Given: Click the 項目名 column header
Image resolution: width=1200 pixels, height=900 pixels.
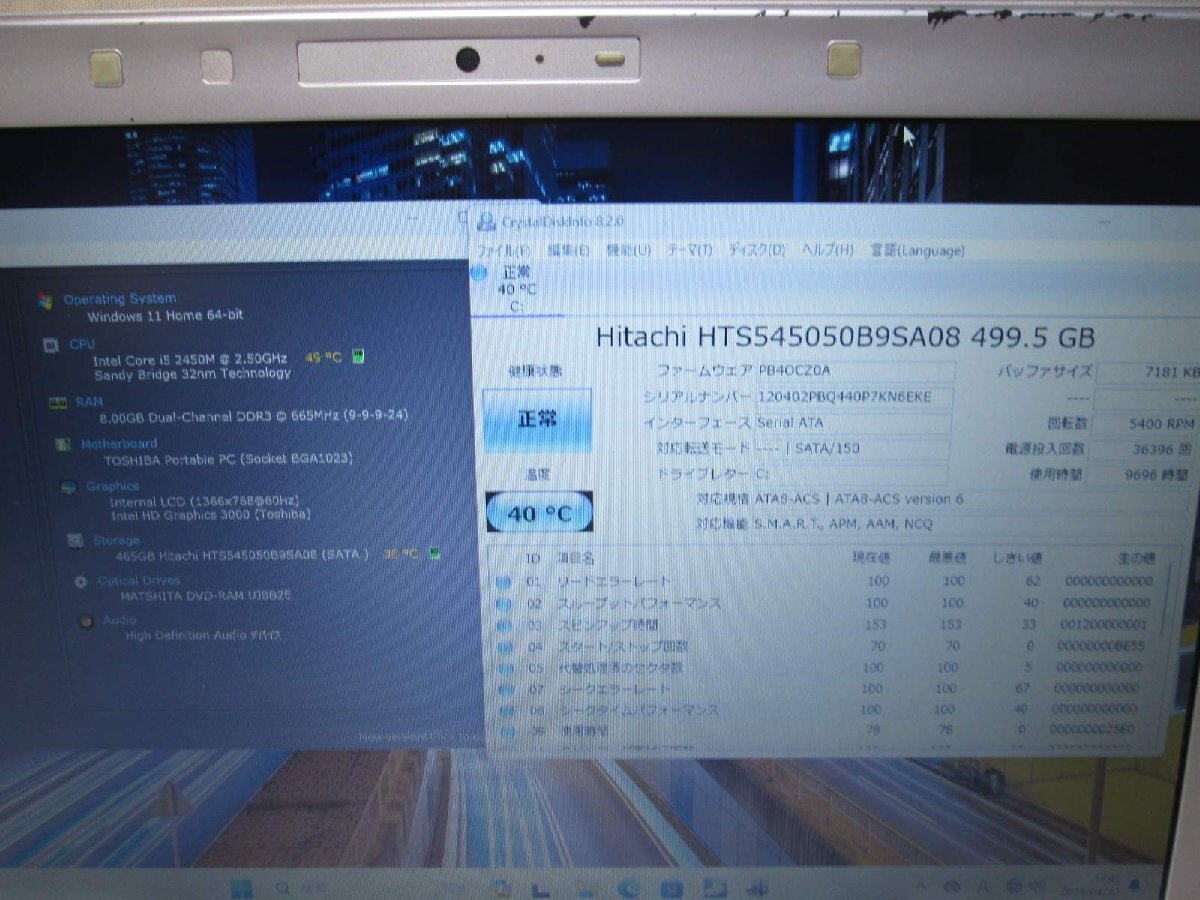Looking at the screenshot, I should [x=575, y=558].
